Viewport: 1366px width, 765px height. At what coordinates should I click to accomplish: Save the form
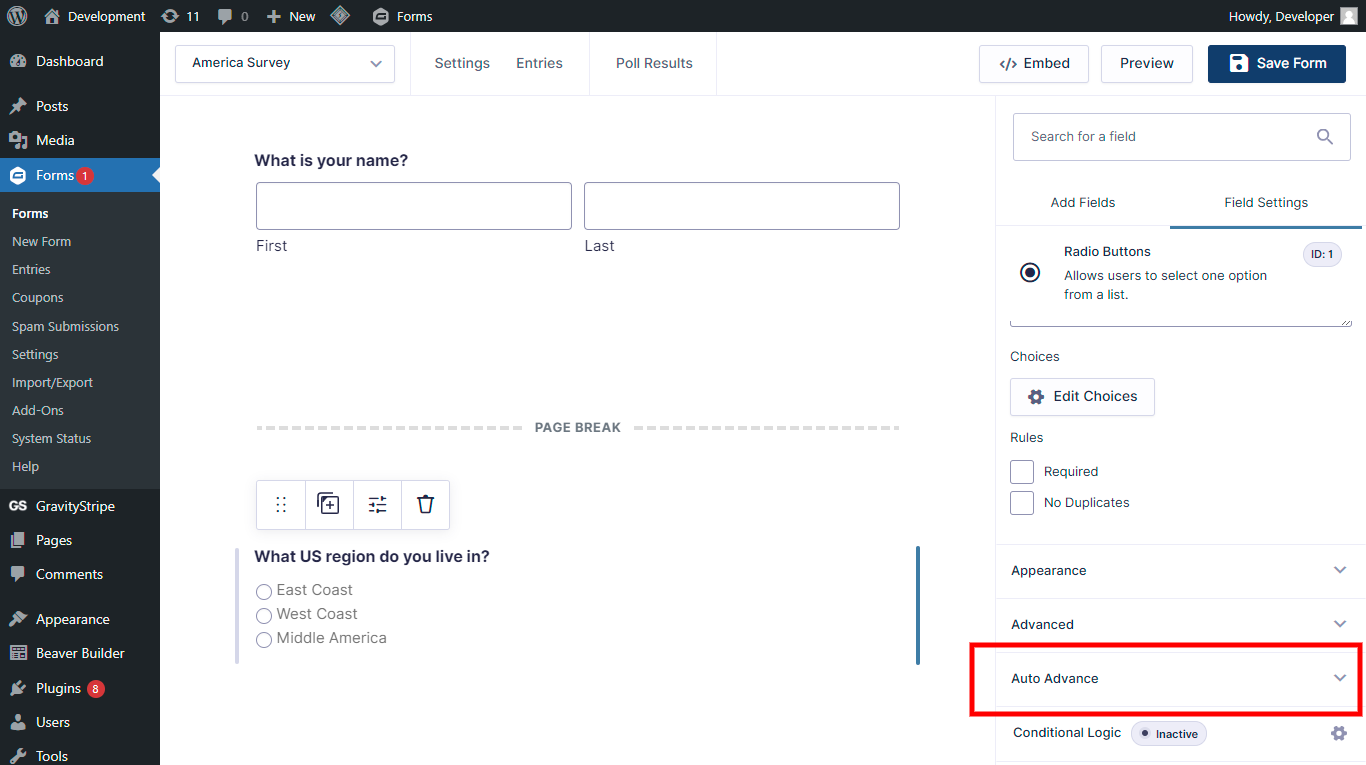(x=1277, y=63)
